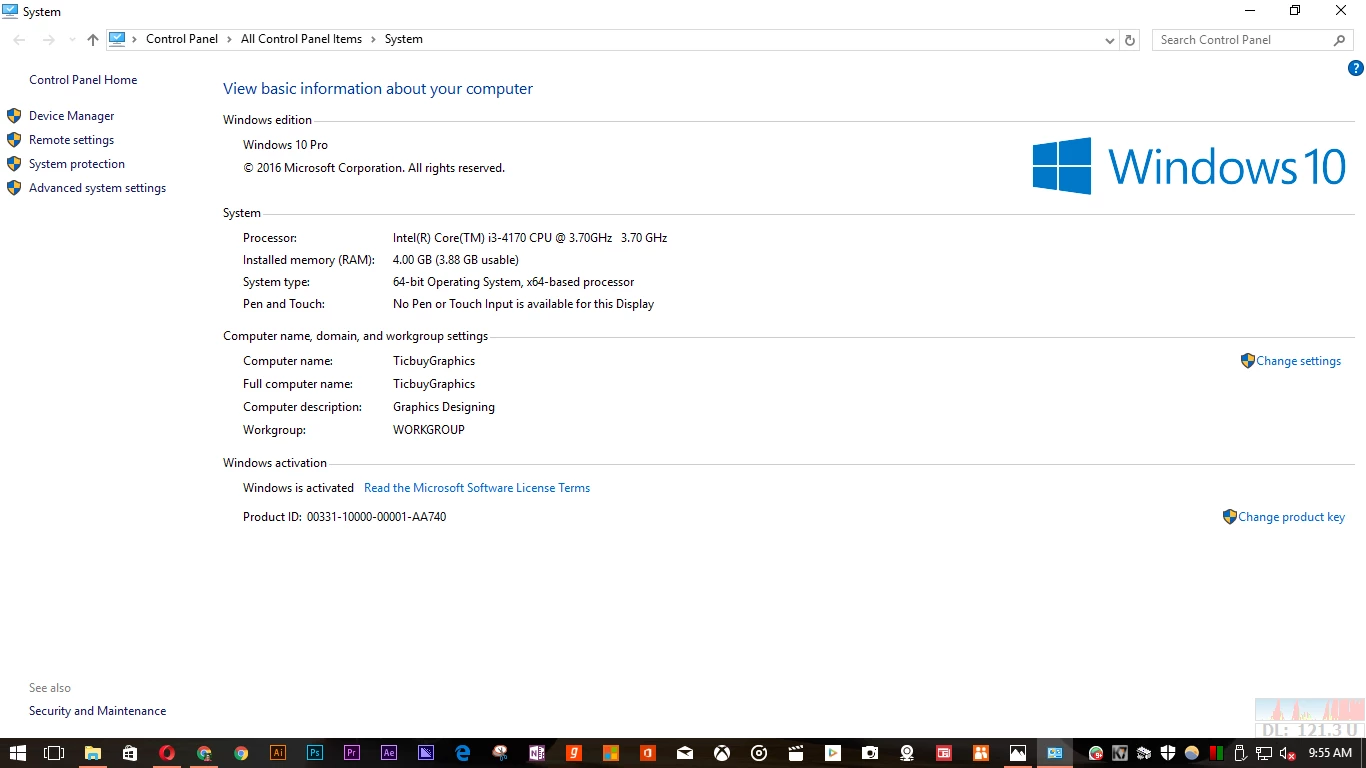
Task: Click the shield icon beside Advanced system settings
Action: click(x=14, y=188)
